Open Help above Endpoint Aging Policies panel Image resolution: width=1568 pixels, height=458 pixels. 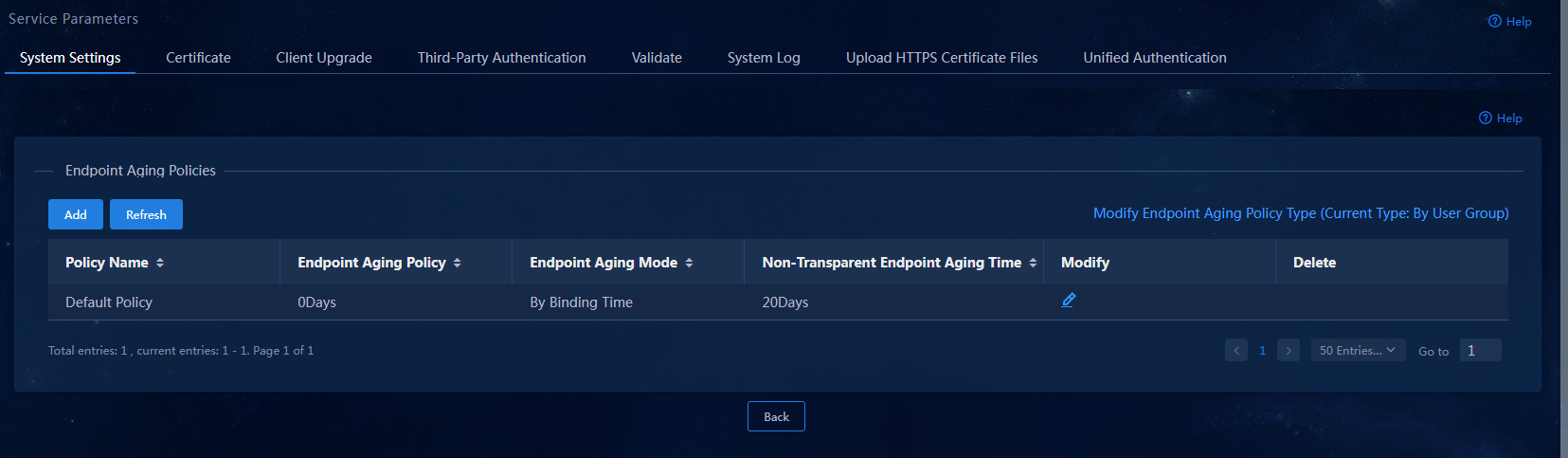pyautogui.click(x=1500, y=118)
